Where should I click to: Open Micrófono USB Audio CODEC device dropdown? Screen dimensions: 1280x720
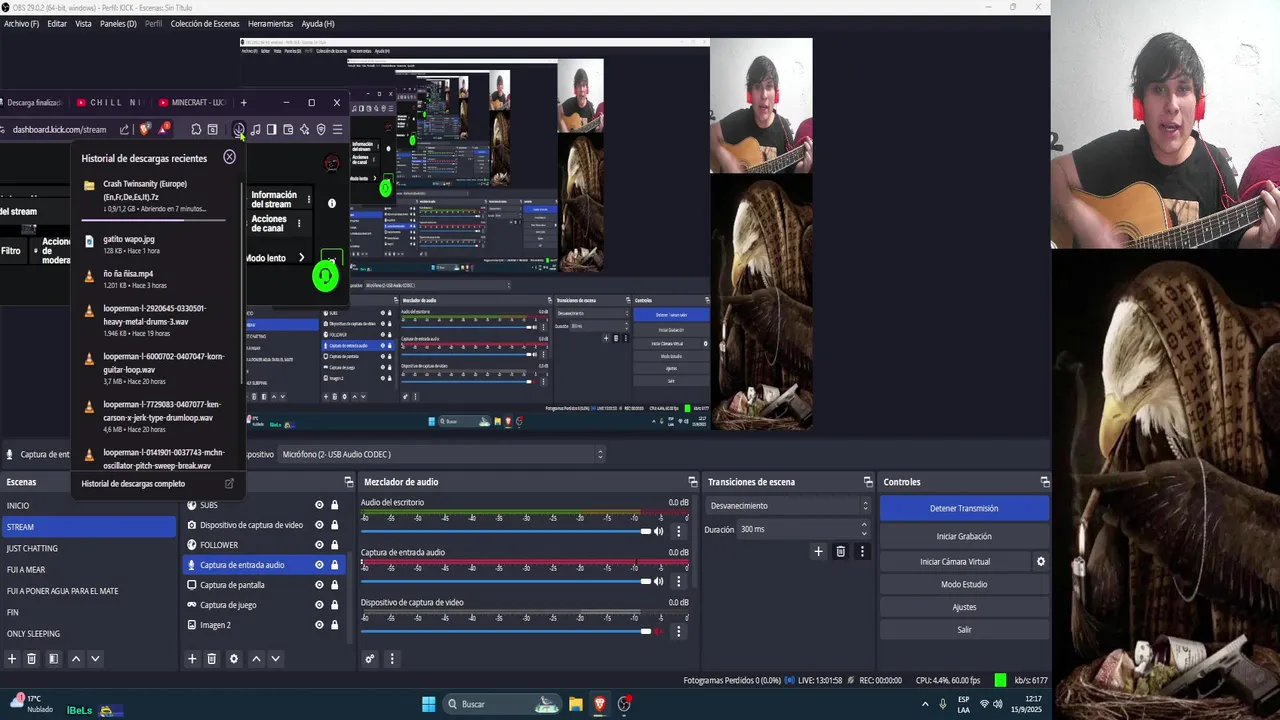pyautogui.click(x=441, y=454)
